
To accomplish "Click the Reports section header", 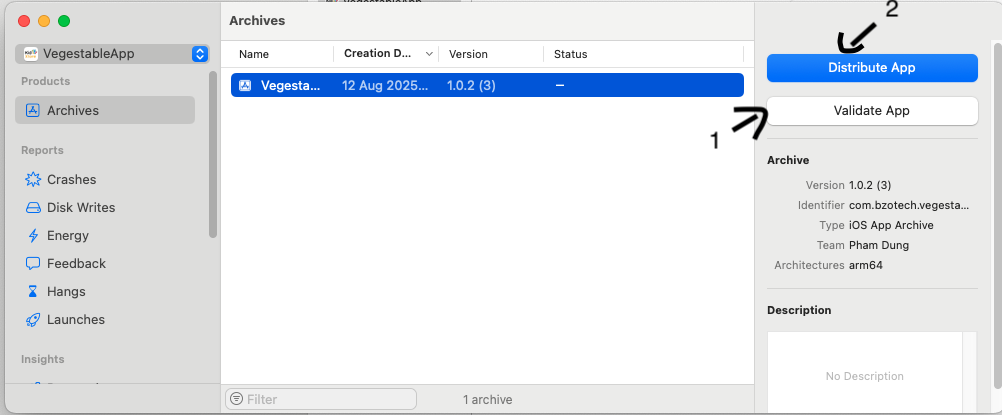I will point(42,150).
